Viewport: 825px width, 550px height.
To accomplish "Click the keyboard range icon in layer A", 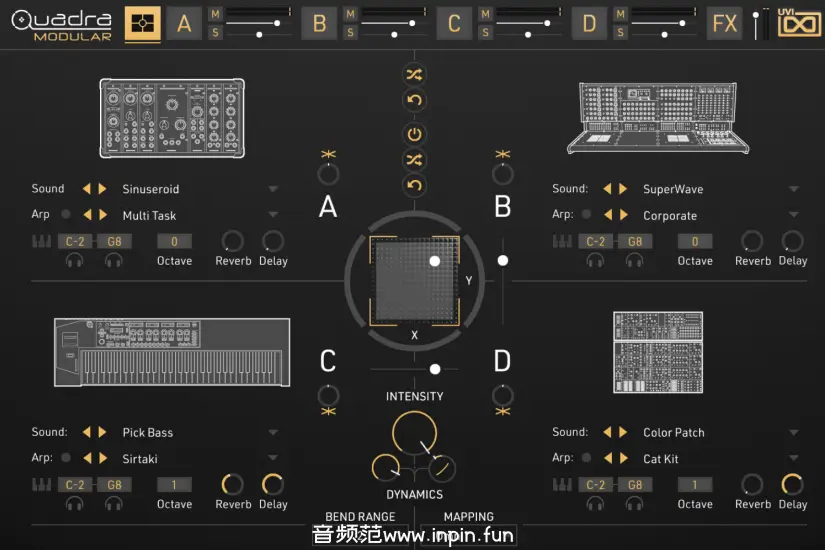I will (42, 242).
